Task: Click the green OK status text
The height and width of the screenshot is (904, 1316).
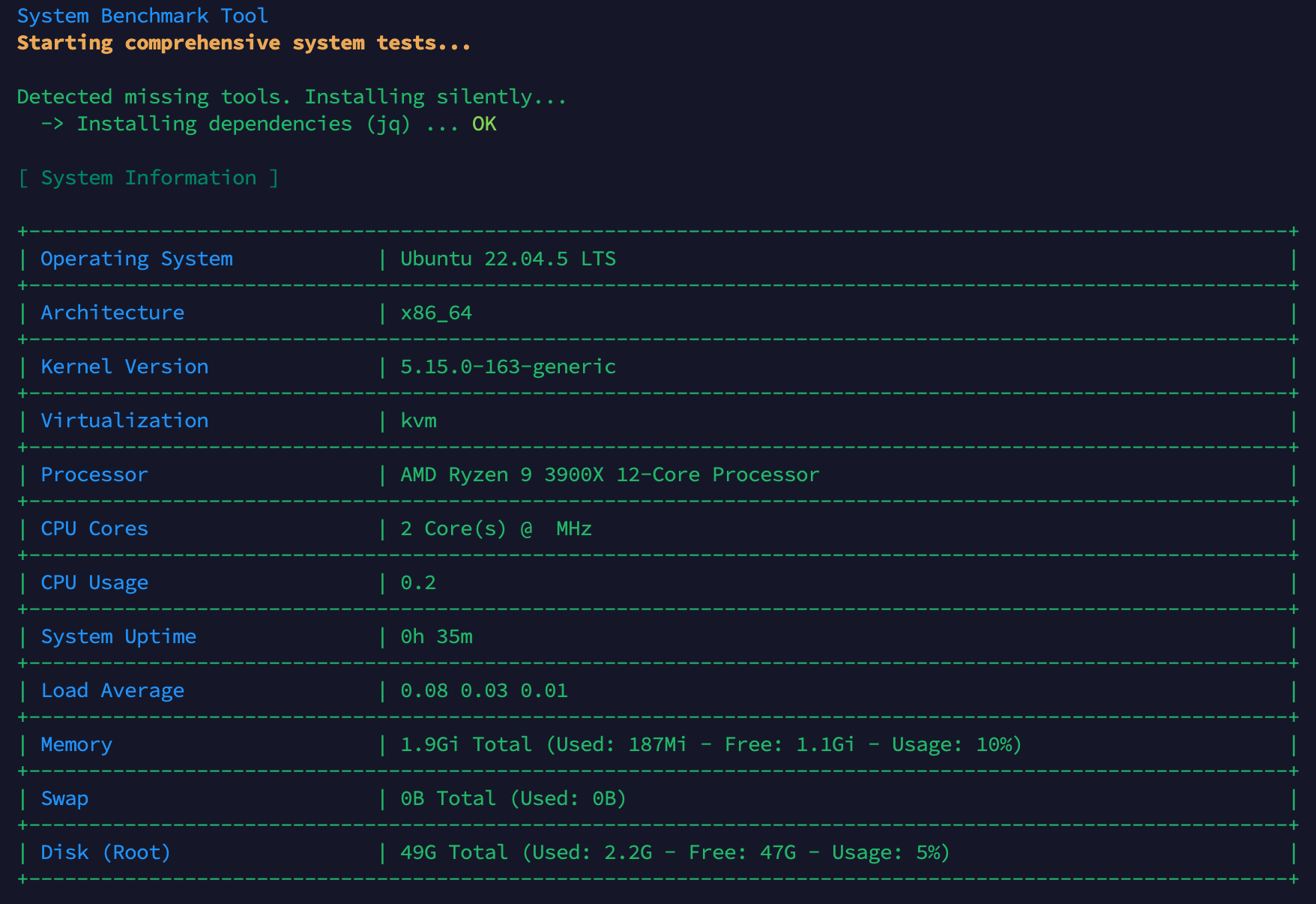Action: (484, 124)
